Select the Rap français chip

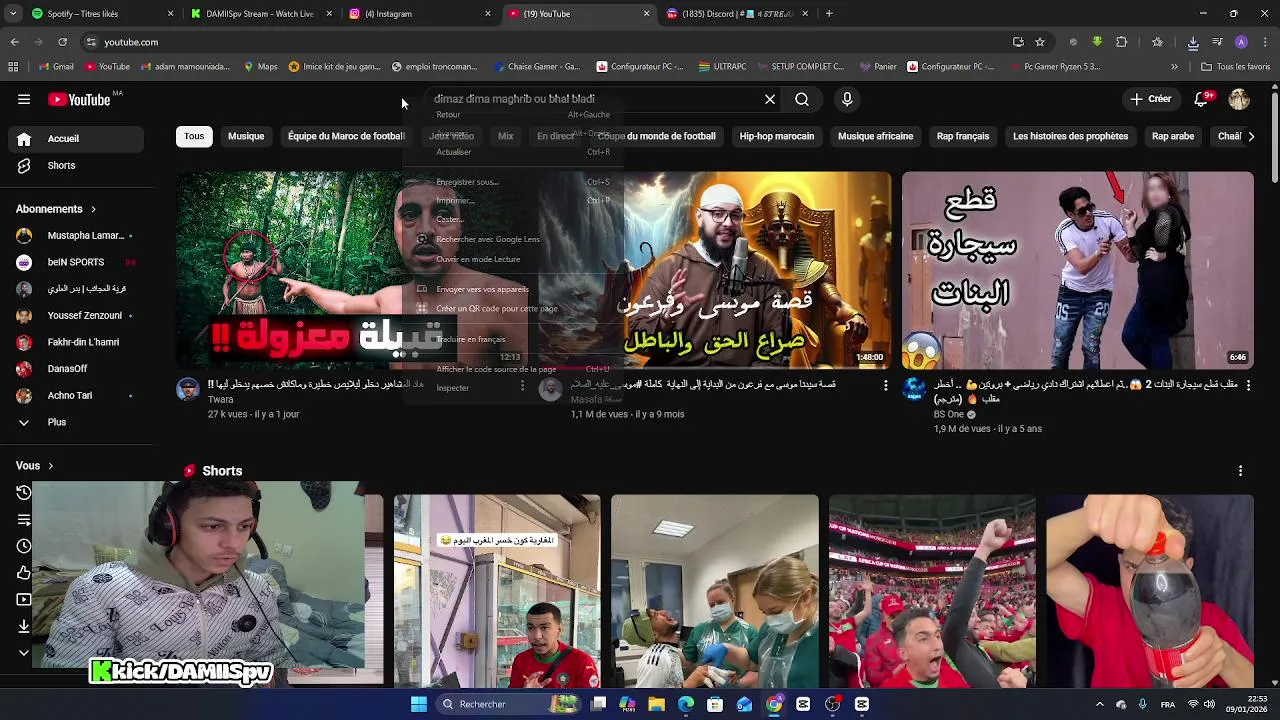pyautogui.click(x=963, y=136)
